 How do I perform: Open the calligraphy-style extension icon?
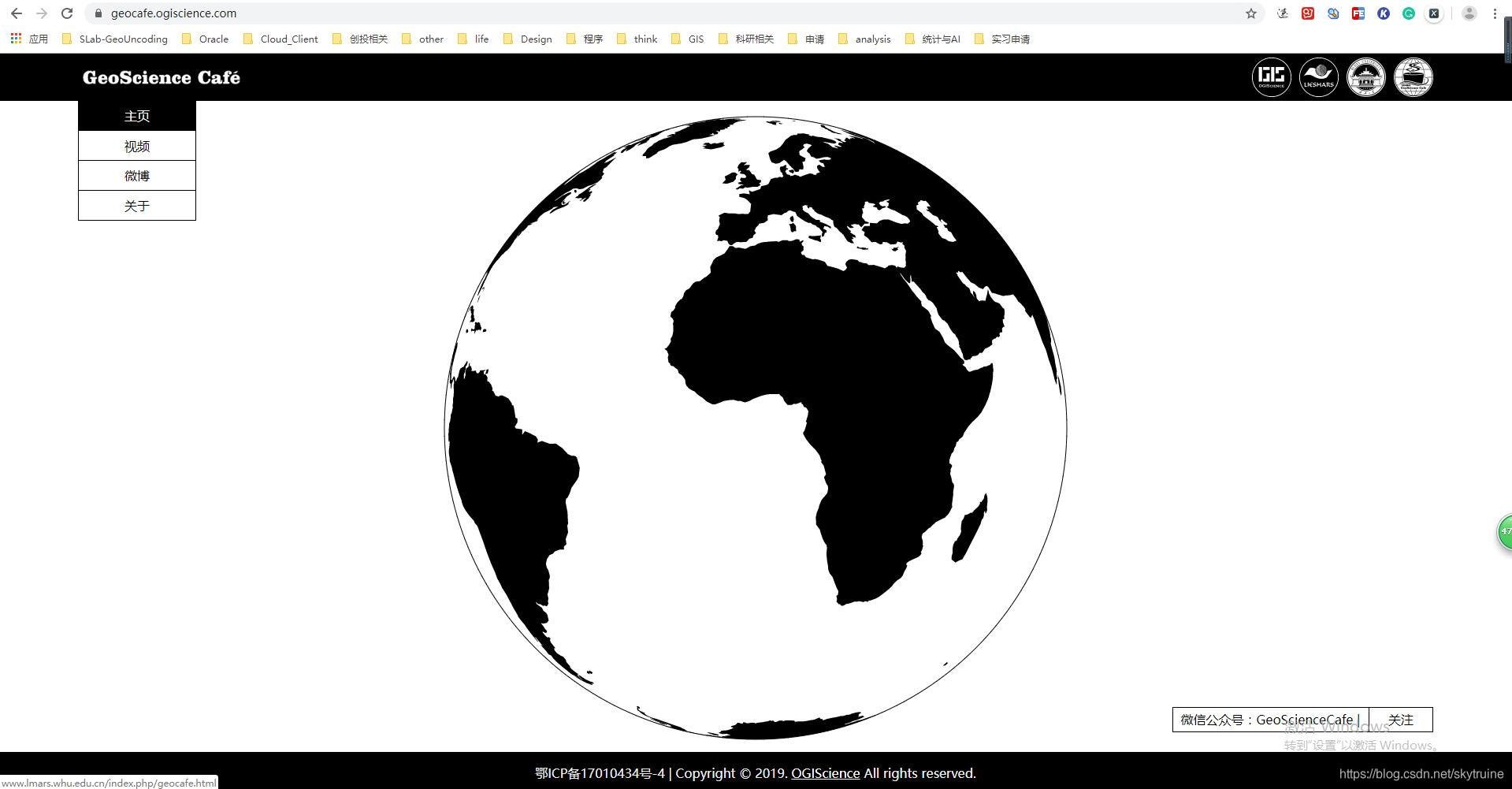tap(1283, 13)
